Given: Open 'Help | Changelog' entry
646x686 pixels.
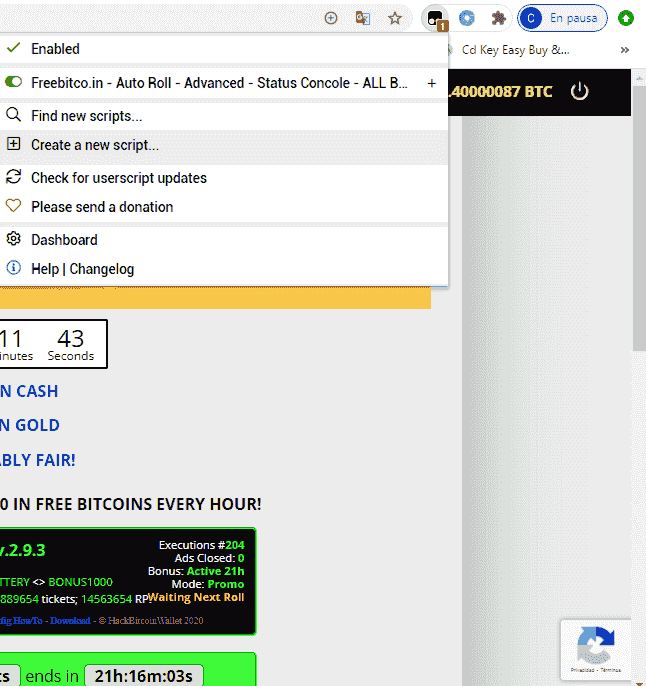Looking at the screenshot, I should 224,269.
